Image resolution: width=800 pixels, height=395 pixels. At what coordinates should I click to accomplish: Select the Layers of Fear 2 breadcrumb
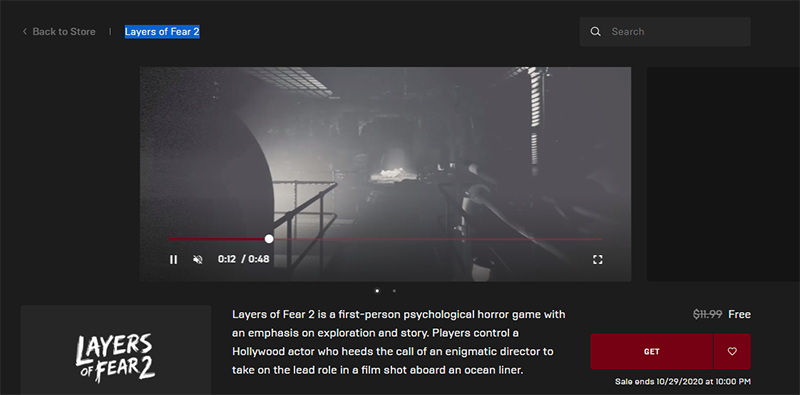162,32
